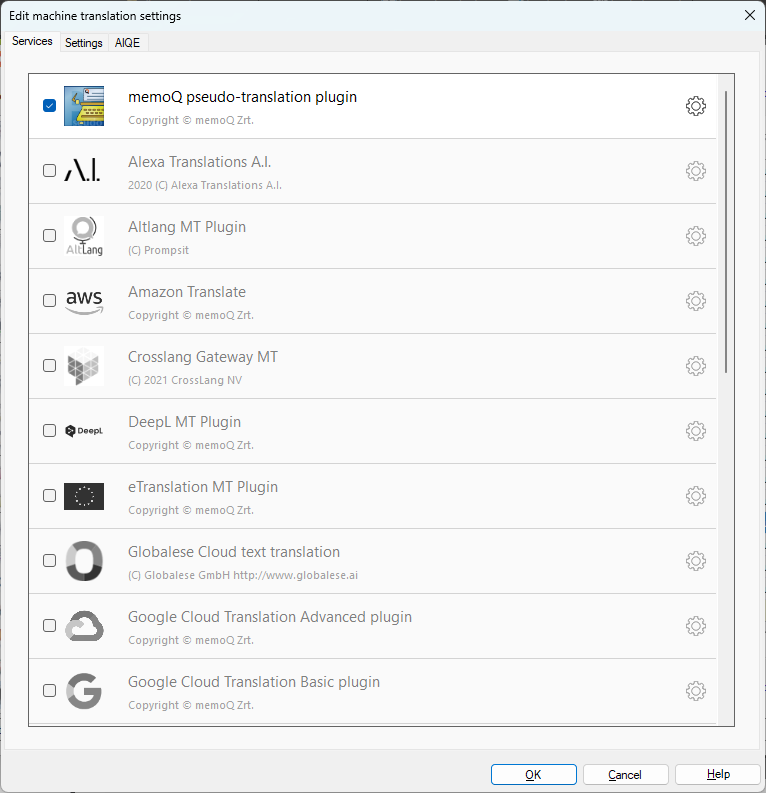Open settings gear for Amazon Translate
The height and width of the screenshot is (793, 766).
(696, 301)
